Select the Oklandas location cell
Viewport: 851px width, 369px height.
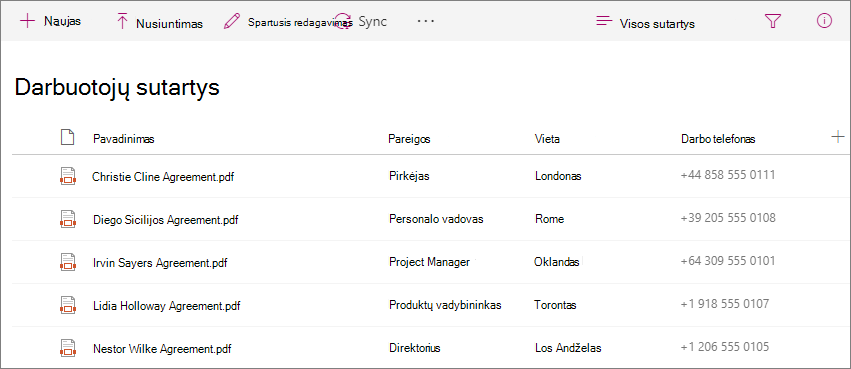pos(556,262)
